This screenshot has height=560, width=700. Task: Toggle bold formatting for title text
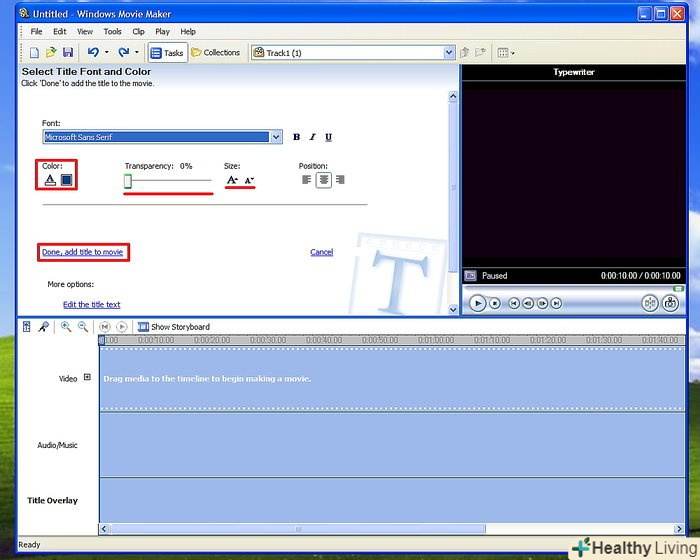[296, 137]
